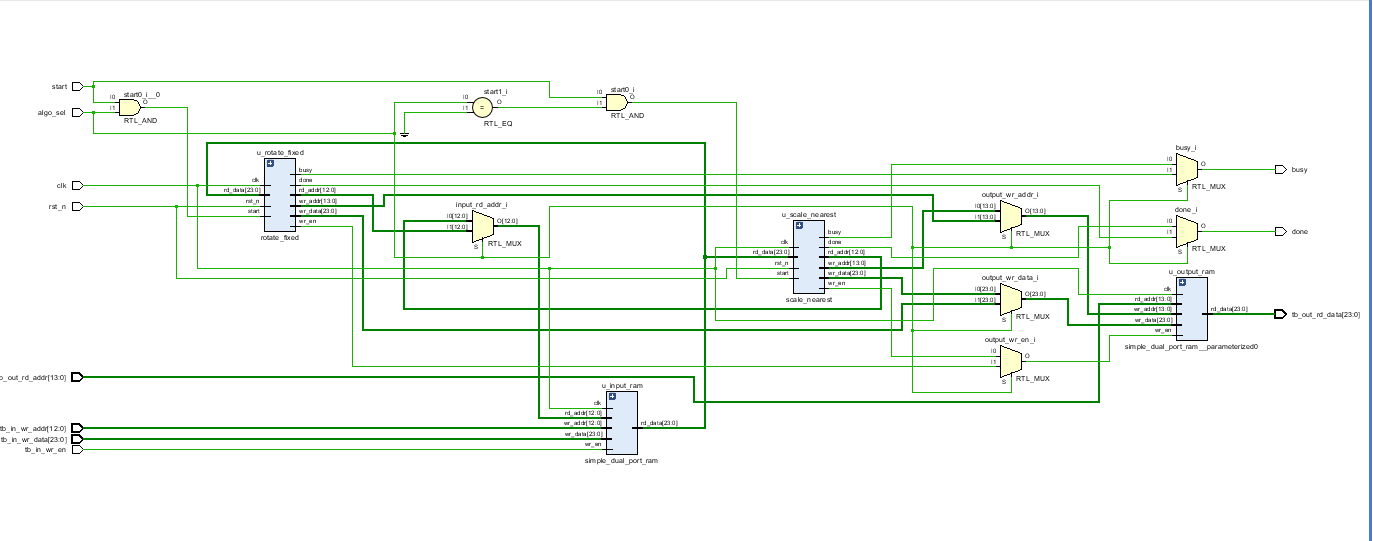Click the wr_en pin on u_input_ram
This screenshot has height=541, width=1373.
[593, 444]
